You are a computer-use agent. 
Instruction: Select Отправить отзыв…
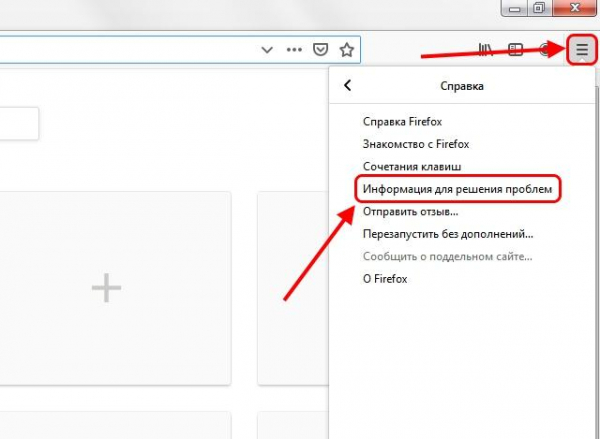[x=410, y=212]
